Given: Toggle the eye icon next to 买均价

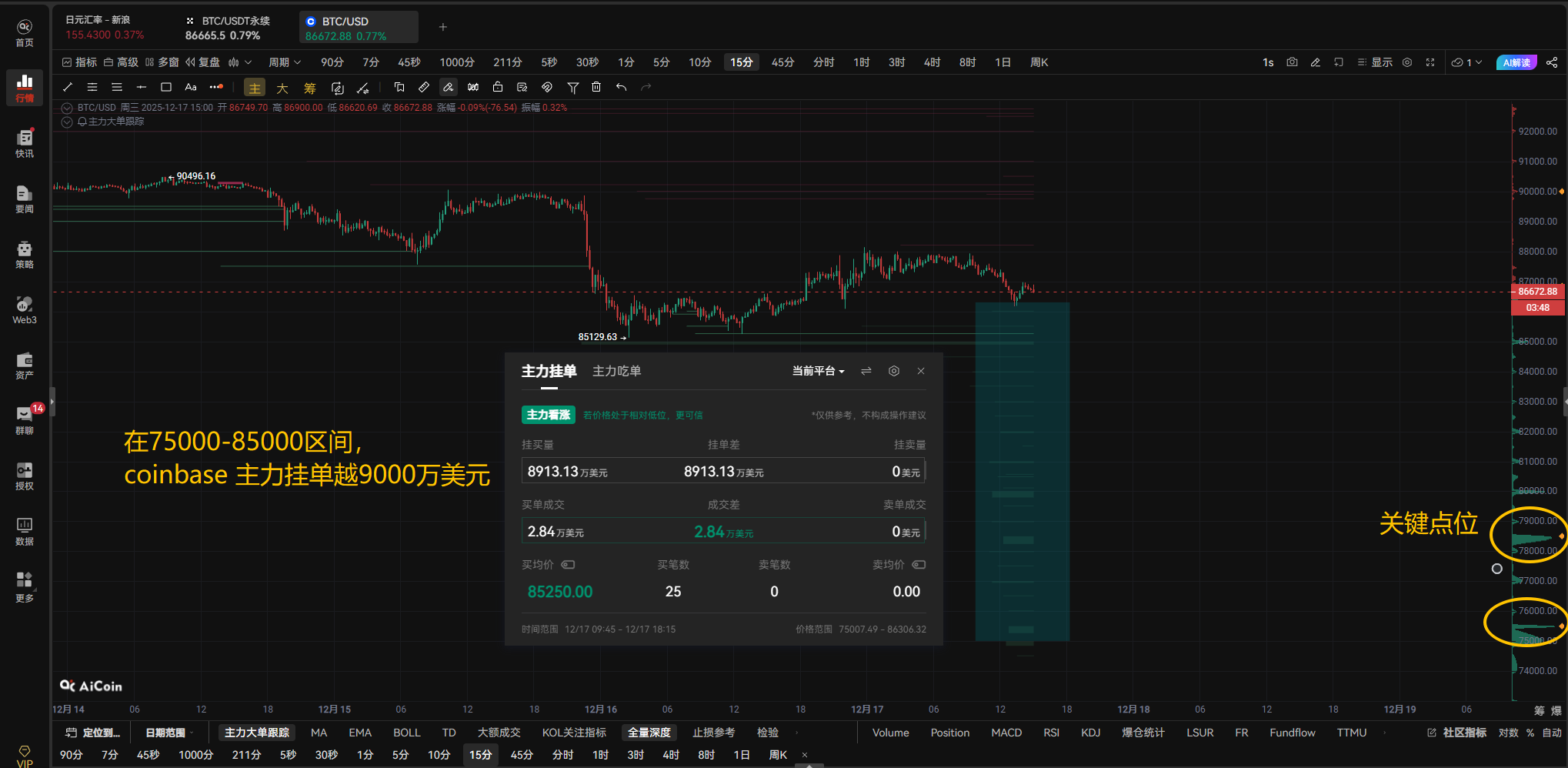Looking at the screenshot, I should (x=568, y=564).
